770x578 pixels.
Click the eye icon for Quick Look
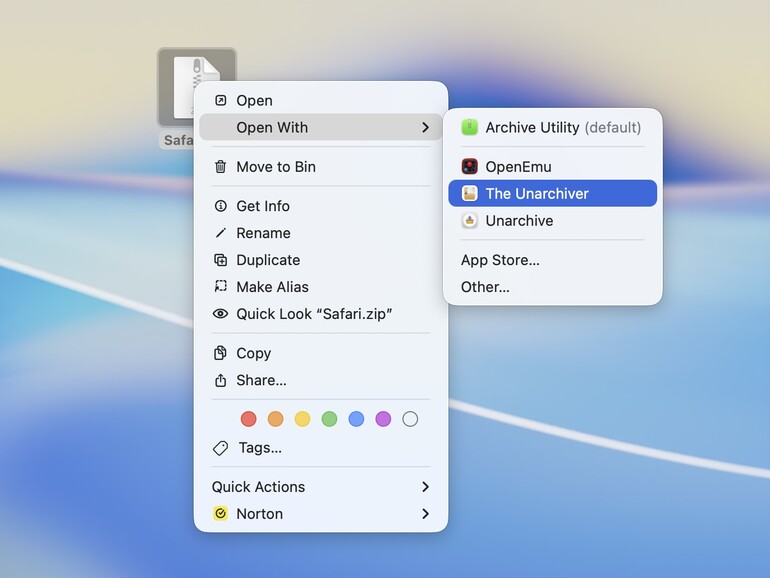220,313
